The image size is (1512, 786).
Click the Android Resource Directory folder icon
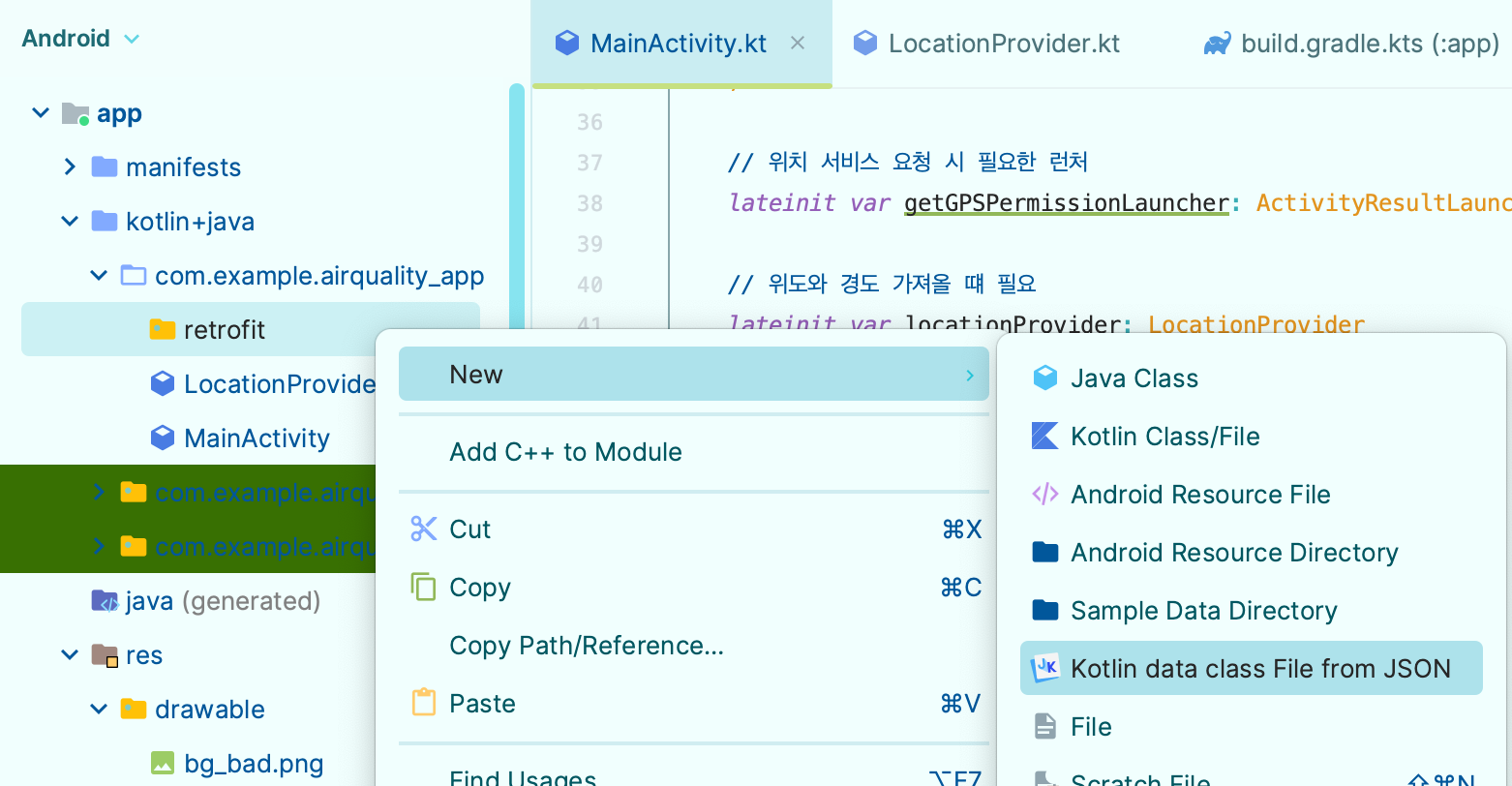coord(1045,552)
